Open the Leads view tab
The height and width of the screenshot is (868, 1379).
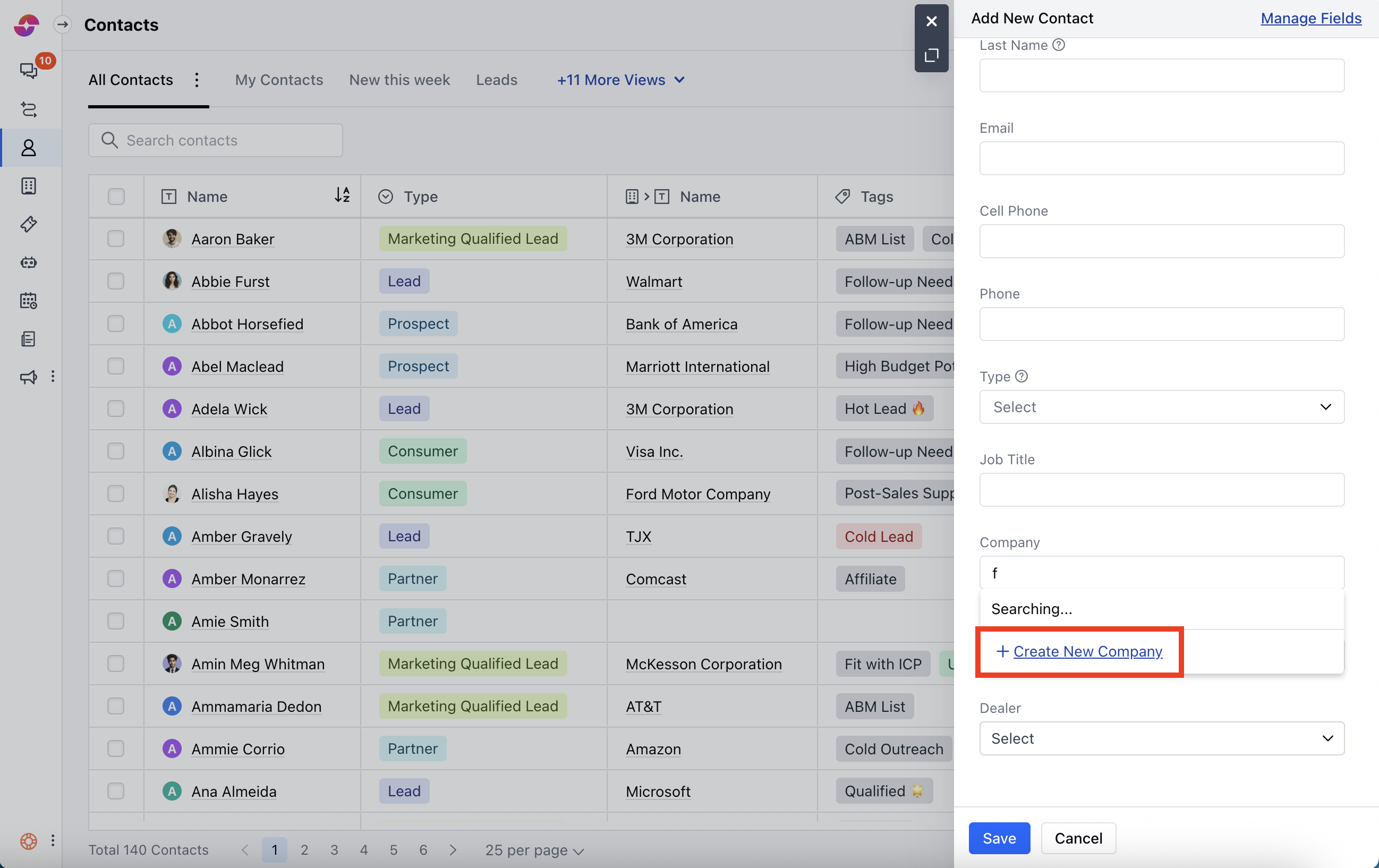[497, 80]
